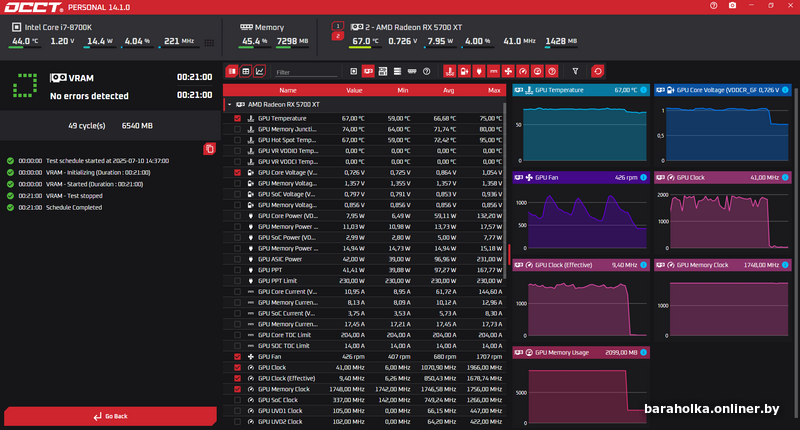Select the GPU PPT Limit row
Screen dimensions: 800x430
363,281
